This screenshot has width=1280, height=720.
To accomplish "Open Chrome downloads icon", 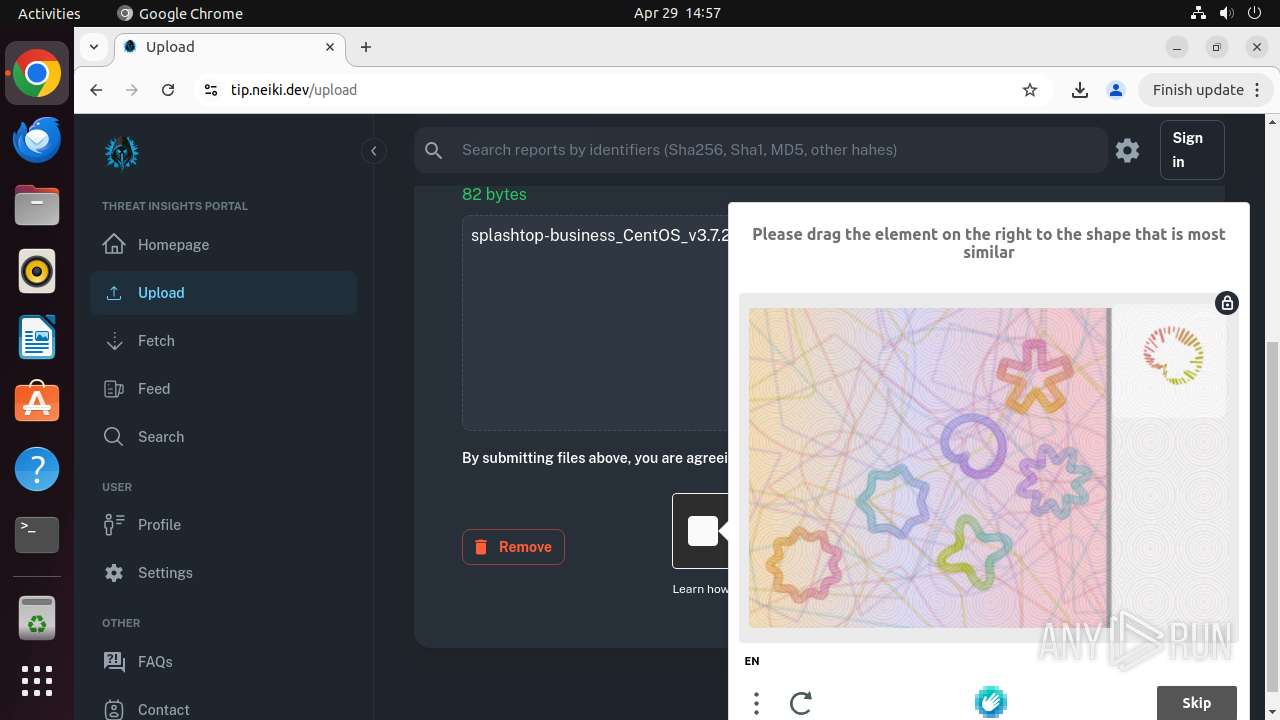I will 1080,90.
